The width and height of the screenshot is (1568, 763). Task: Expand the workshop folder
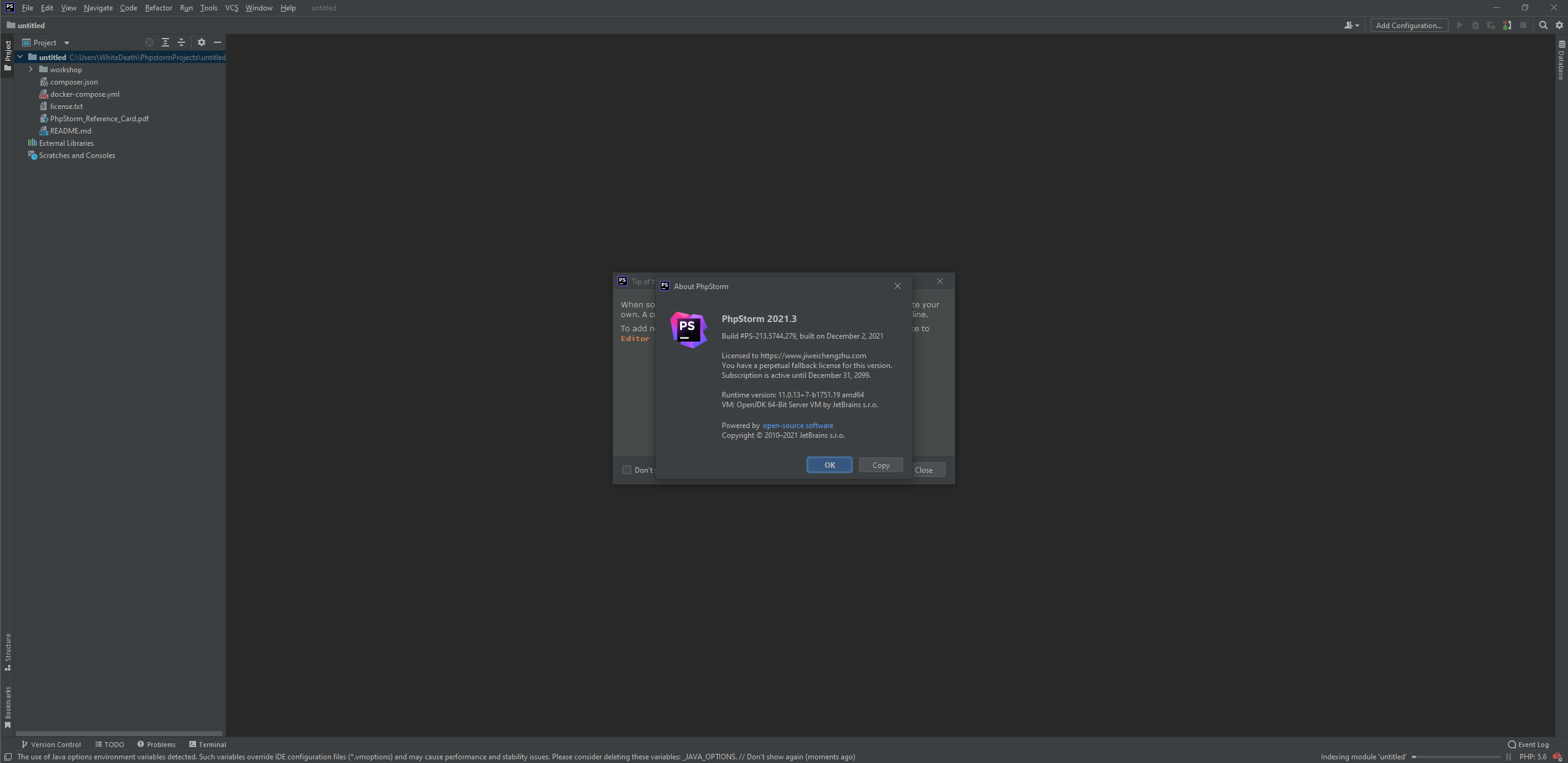pos(31,69)
